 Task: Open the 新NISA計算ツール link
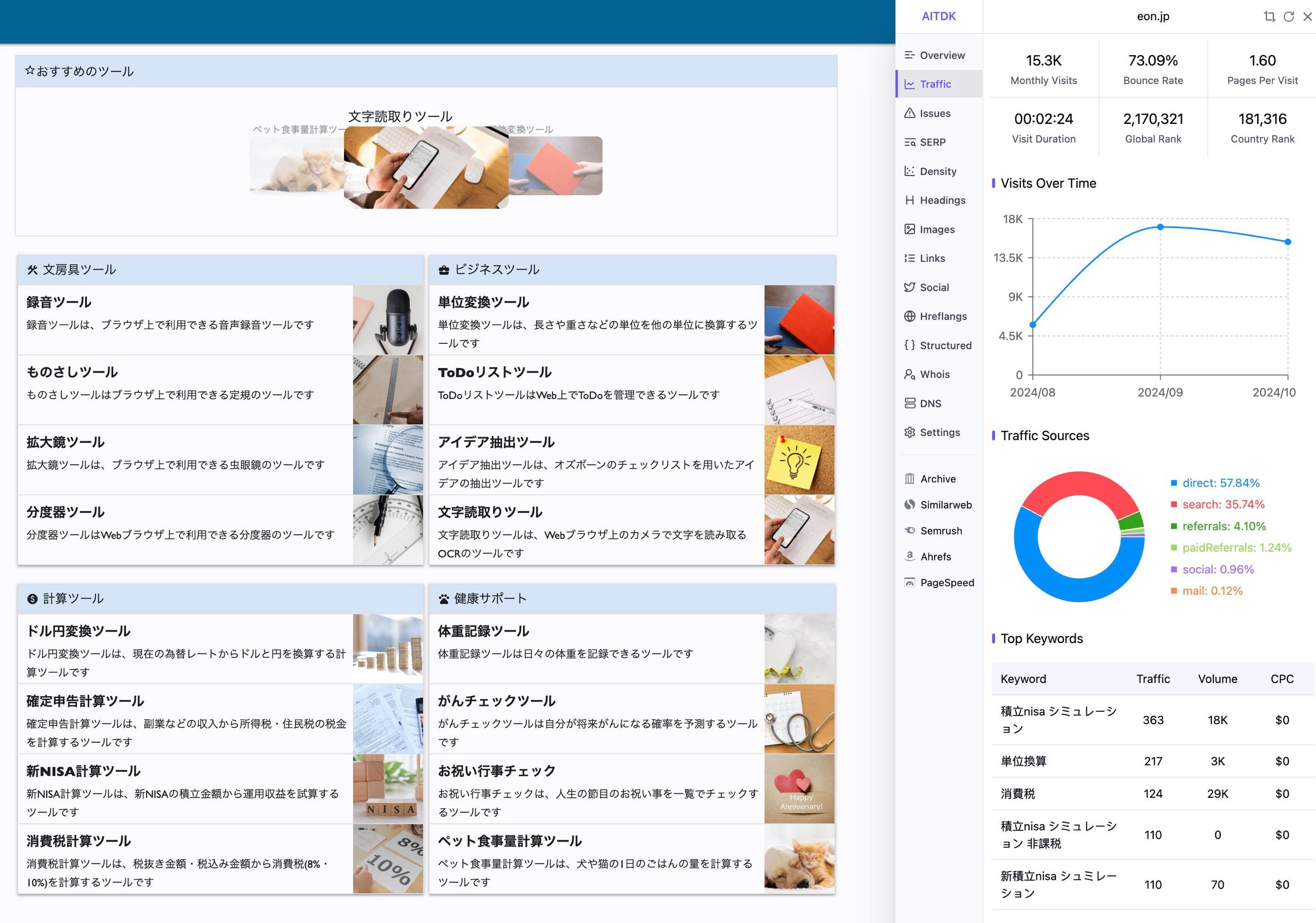84,771
